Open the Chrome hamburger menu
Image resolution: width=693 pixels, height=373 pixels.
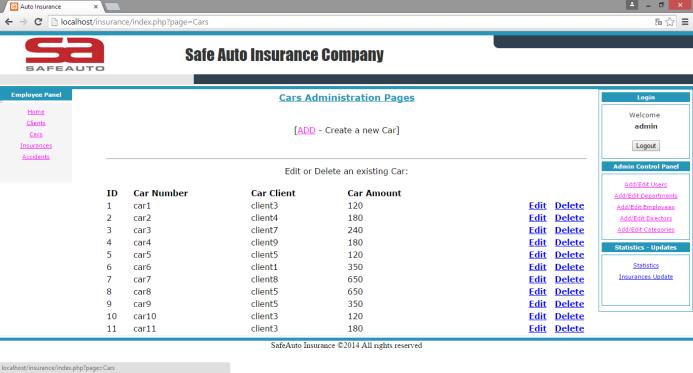(685, 22)
